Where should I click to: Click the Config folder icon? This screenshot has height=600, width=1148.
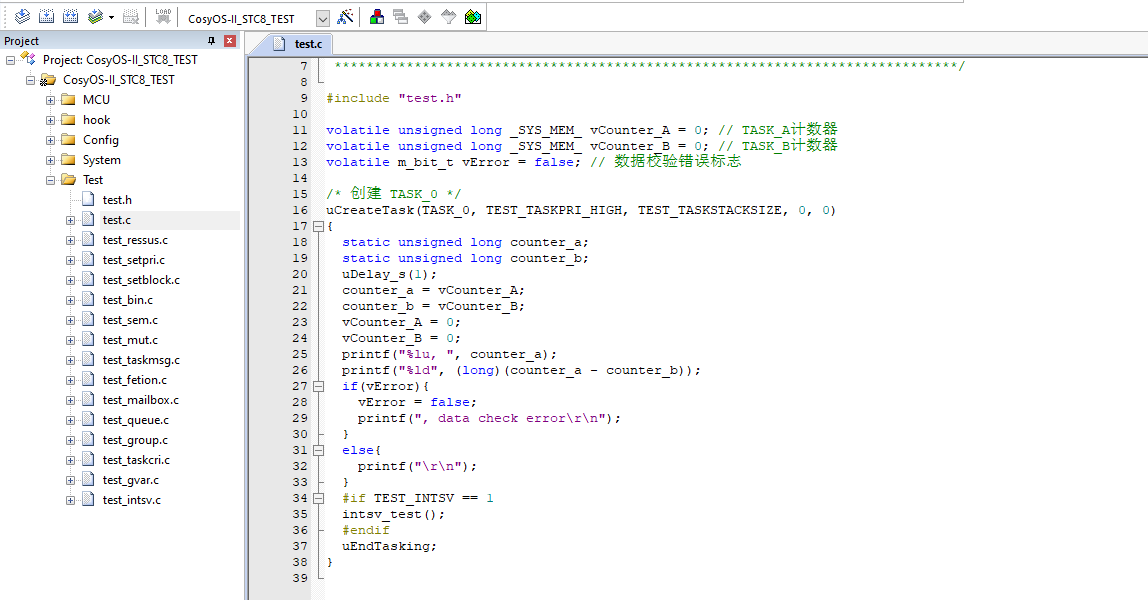coord(69,139)
